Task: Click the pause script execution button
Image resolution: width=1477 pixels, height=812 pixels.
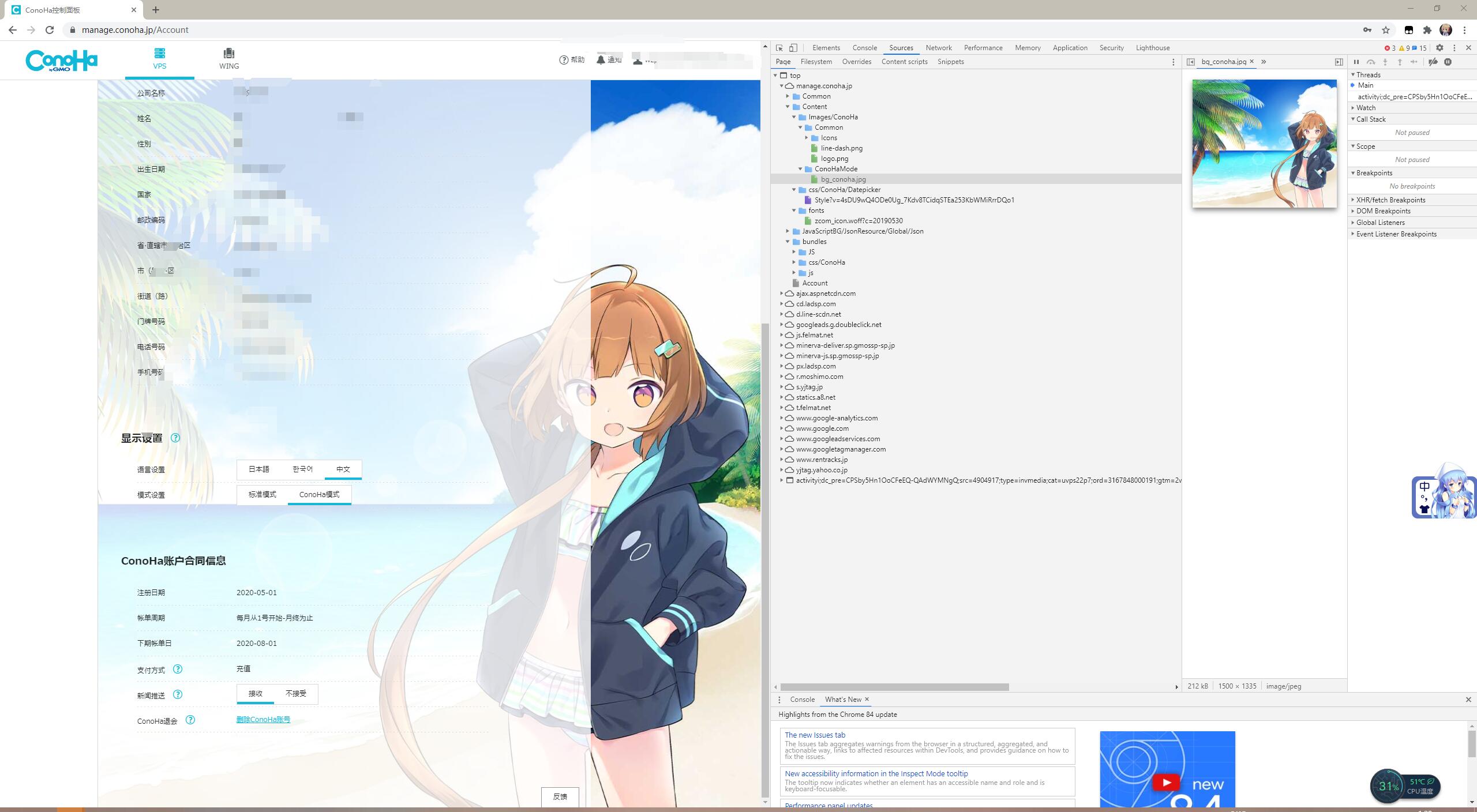Action: (1356, 62)
